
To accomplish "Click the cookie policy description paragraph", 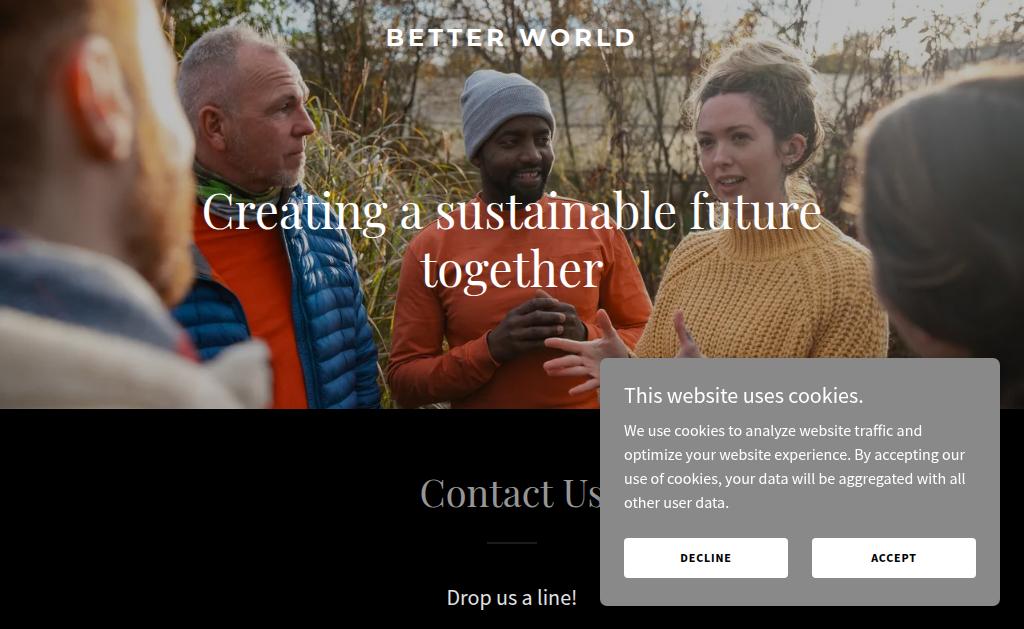I will (x=794, y=466).
